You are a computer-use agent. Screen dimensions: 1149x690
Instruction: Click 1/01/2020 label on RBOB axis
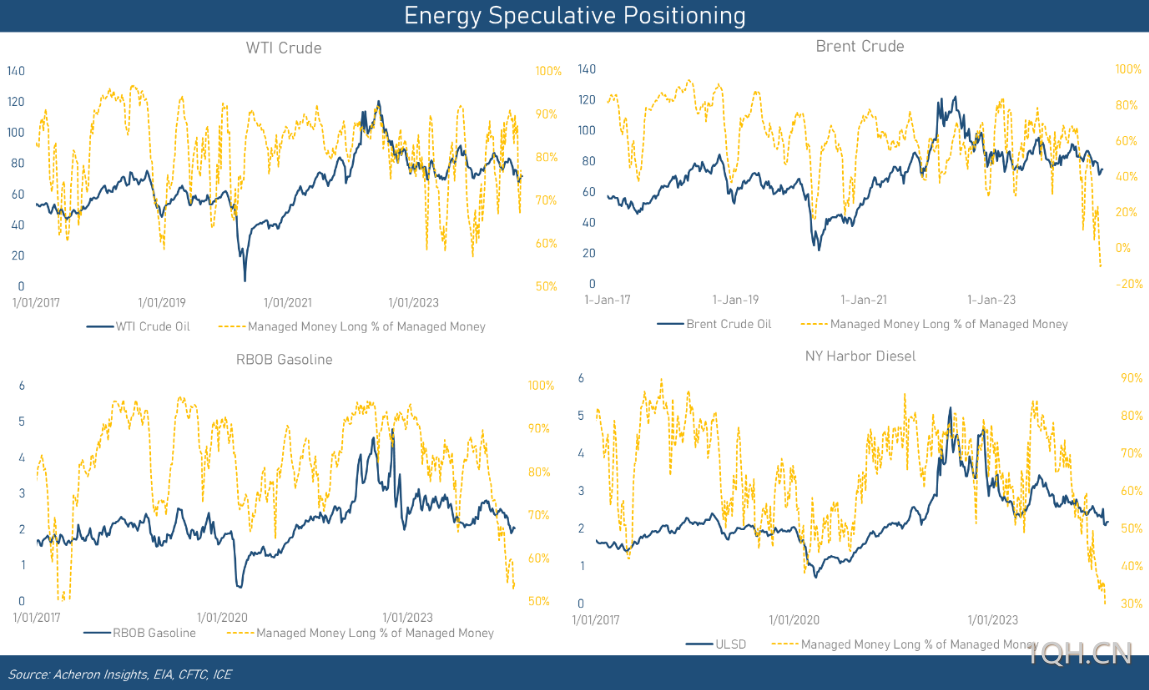(222, 617)
